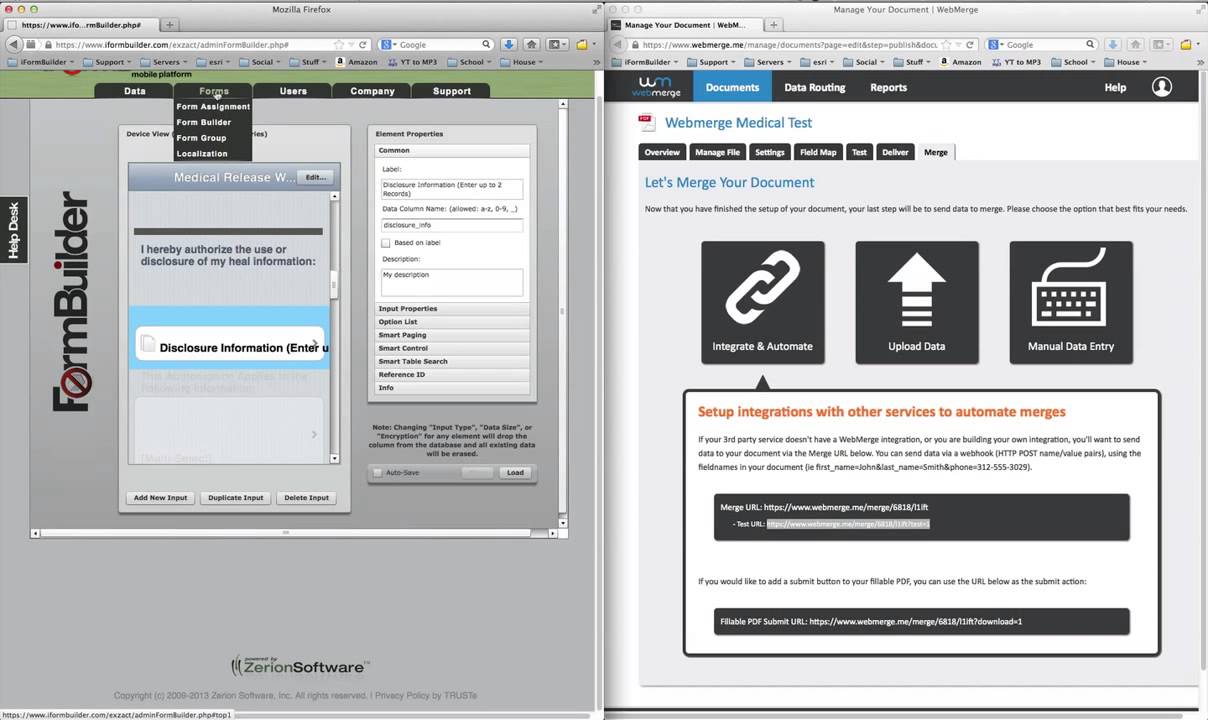The image size is (1208, 720).
Task: Click the PDF icon beside Webmerge Medical Test
Action: tap(646, 123)
